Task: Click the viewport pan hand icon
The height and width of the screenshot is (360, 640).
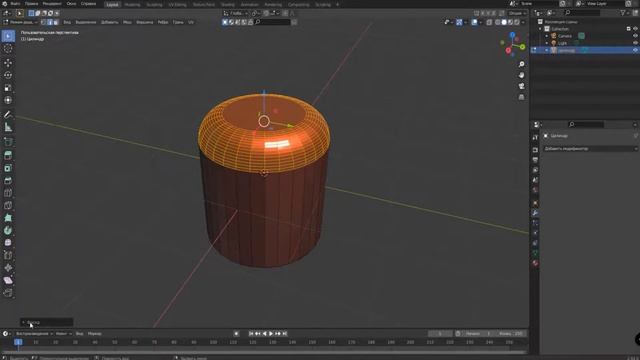Action: pyautogui.click(x=521, y=76)
